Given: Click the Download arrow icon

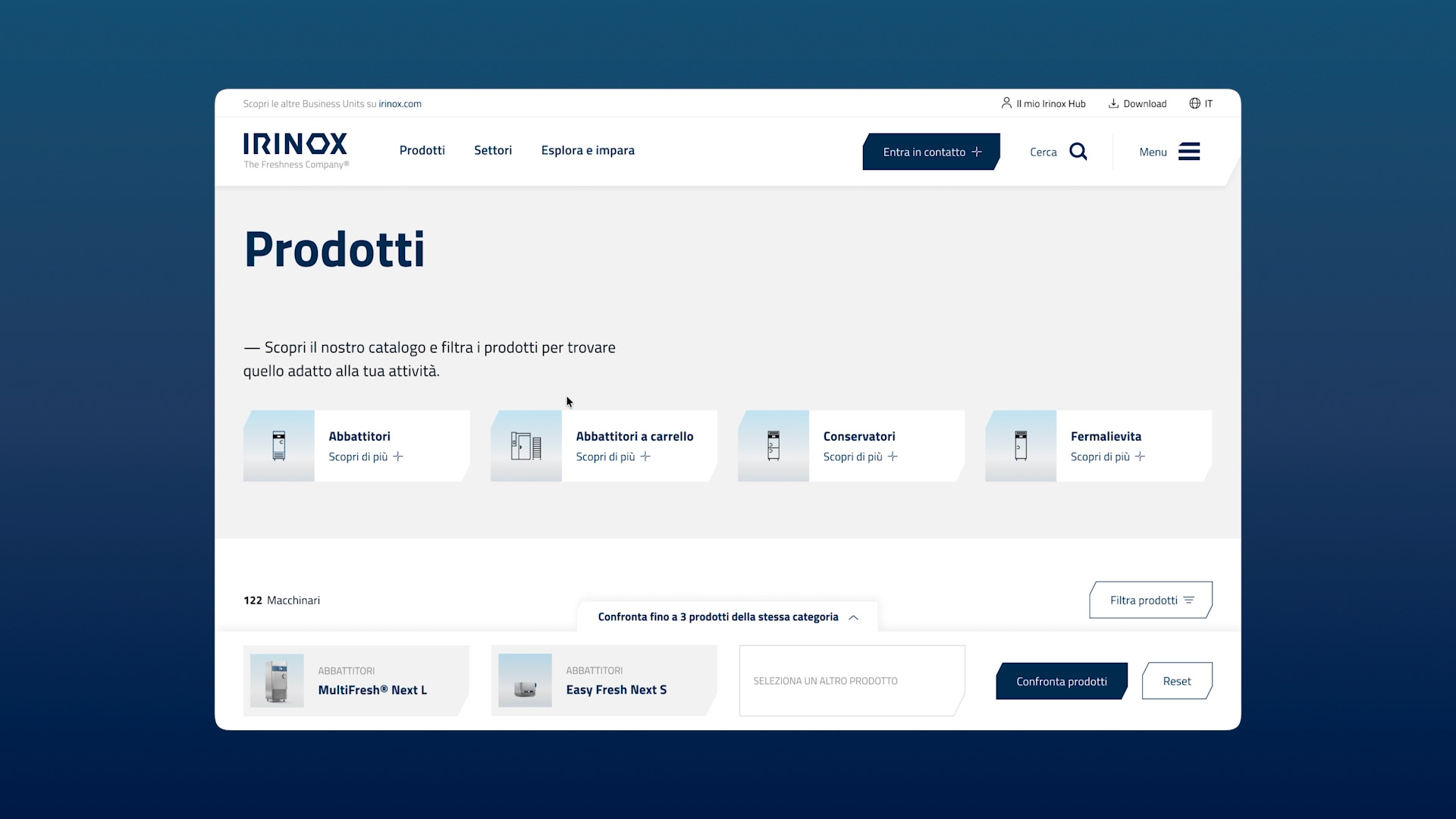Looking at the screenshot, I should click(1113, 104).
